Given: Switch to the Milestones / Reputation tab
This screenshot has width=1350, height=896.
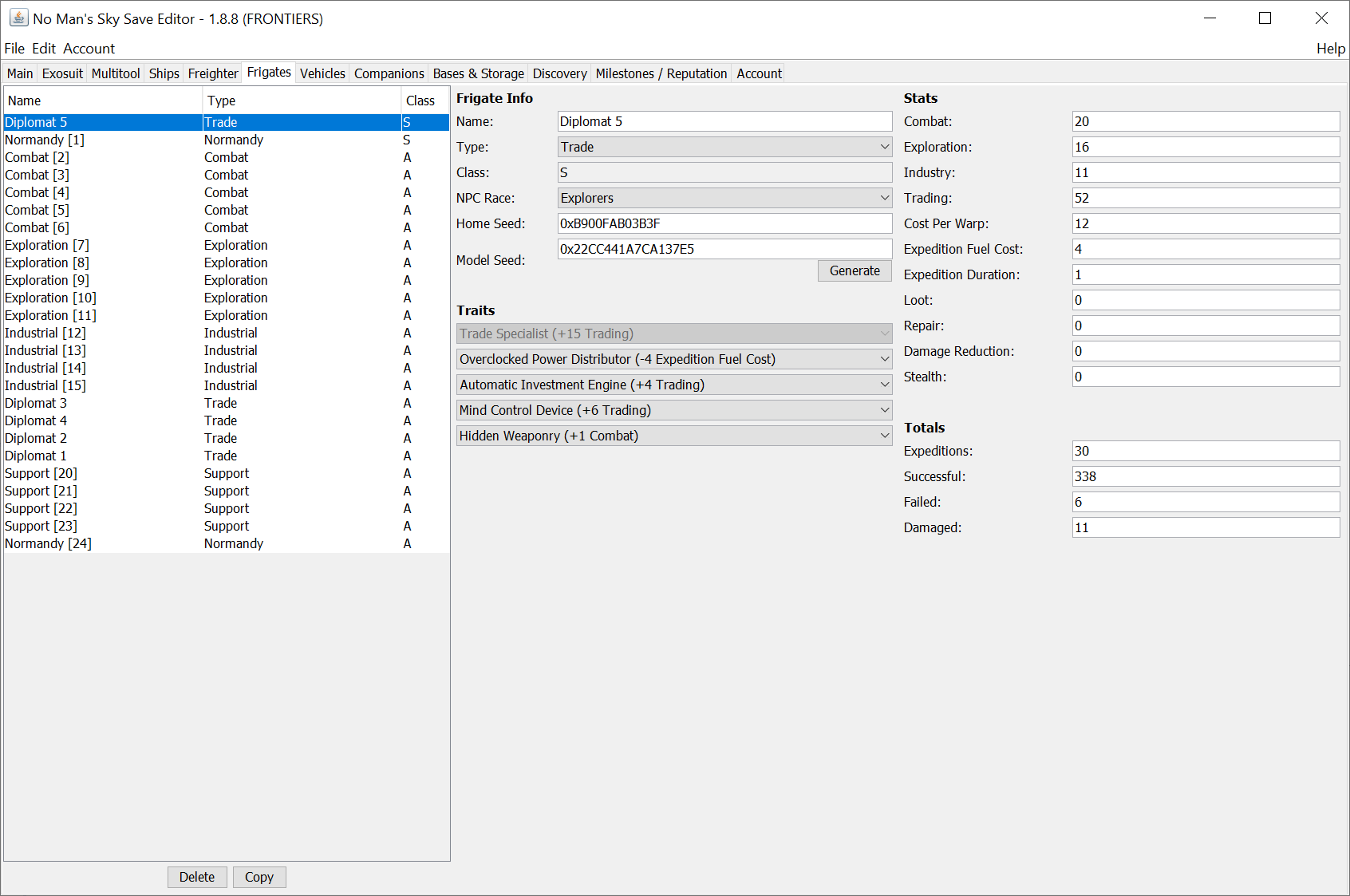Looking at the screenshot, I should (x=661, y=73).
